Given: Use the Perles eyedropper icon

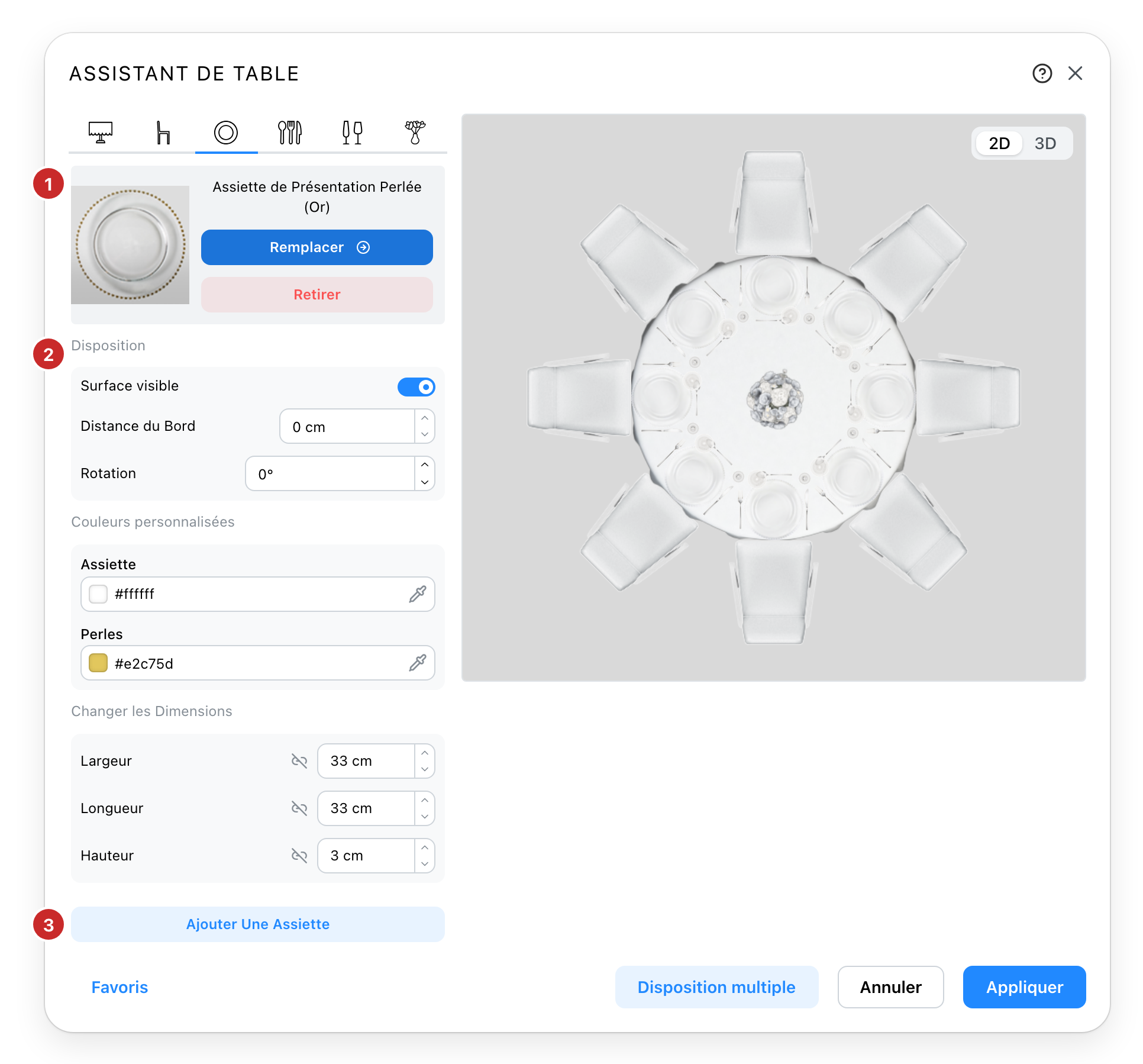Looking at the screenshot, I should tap(418, 663).
